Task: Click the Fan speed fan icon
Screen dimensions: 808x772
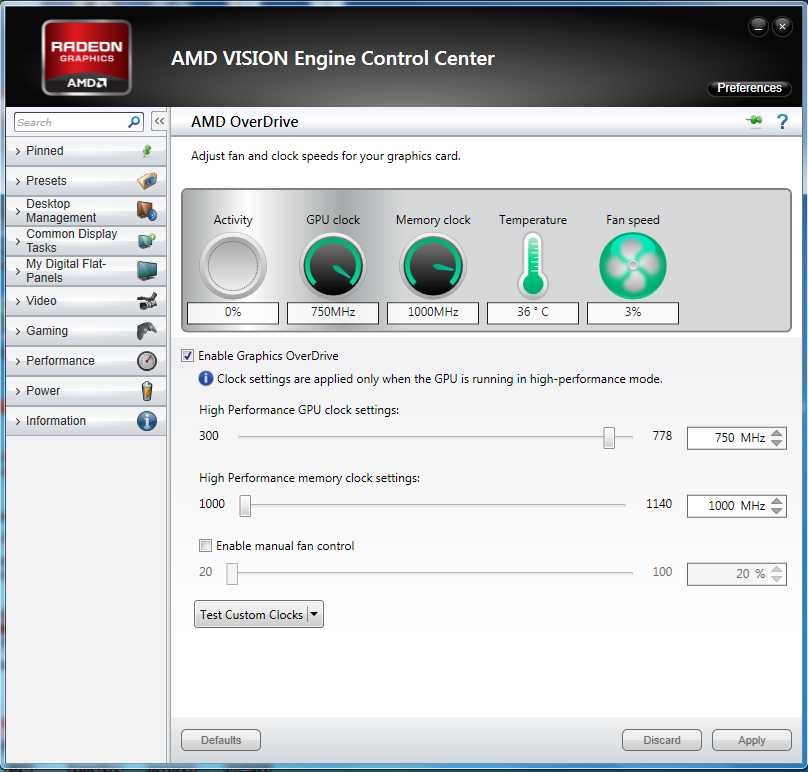Action: pyautogui.click(x=633, y=266)
